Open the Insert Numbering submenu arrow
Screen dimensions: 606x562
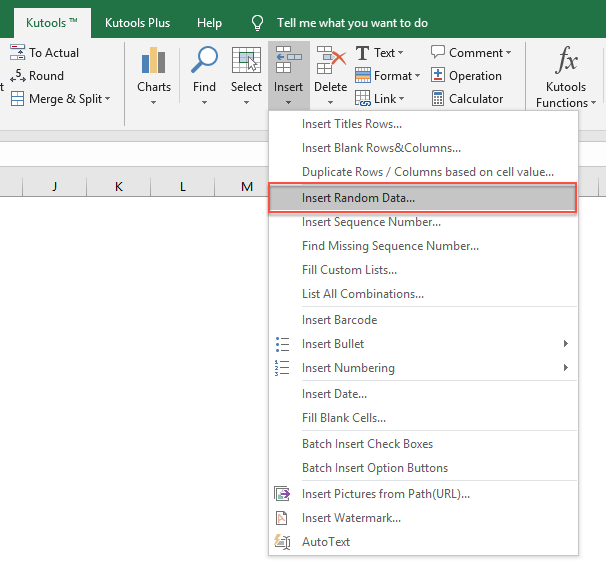(x=566, y=368)
